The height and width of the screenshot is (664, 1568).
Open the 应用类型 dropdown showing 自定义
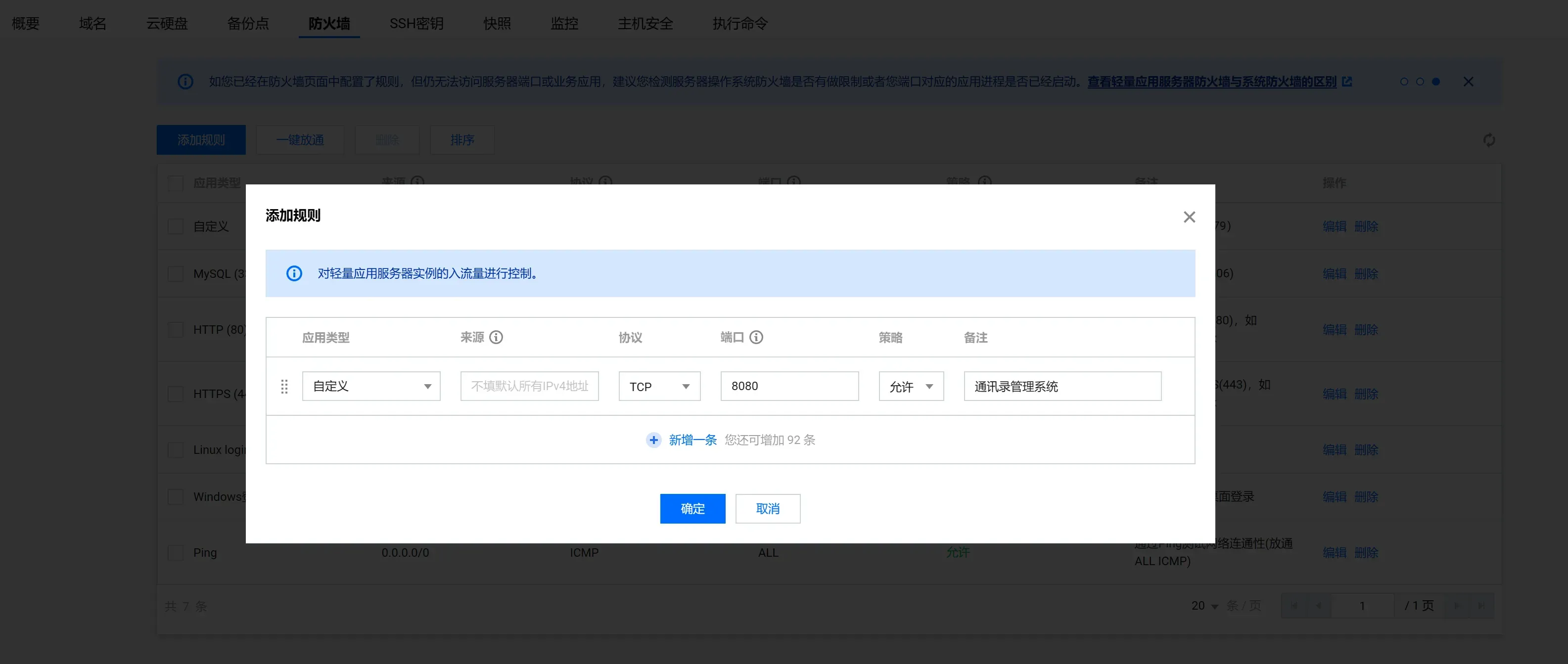pos(371,387)
